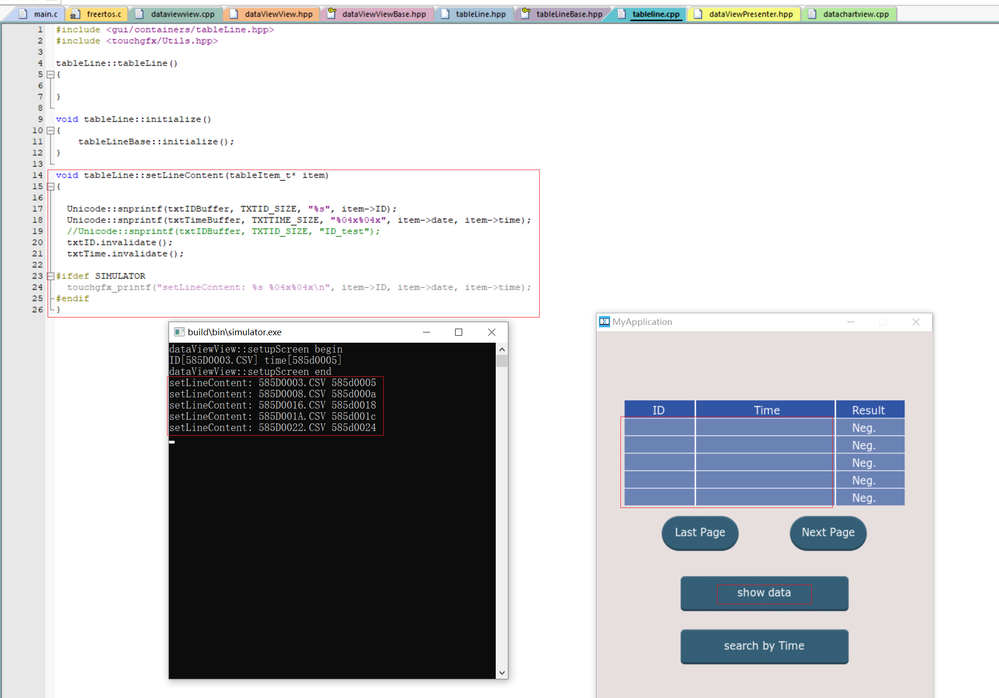Collapse the setLineContent fold at line 15
Screen dimensions: 999x698
50,186
